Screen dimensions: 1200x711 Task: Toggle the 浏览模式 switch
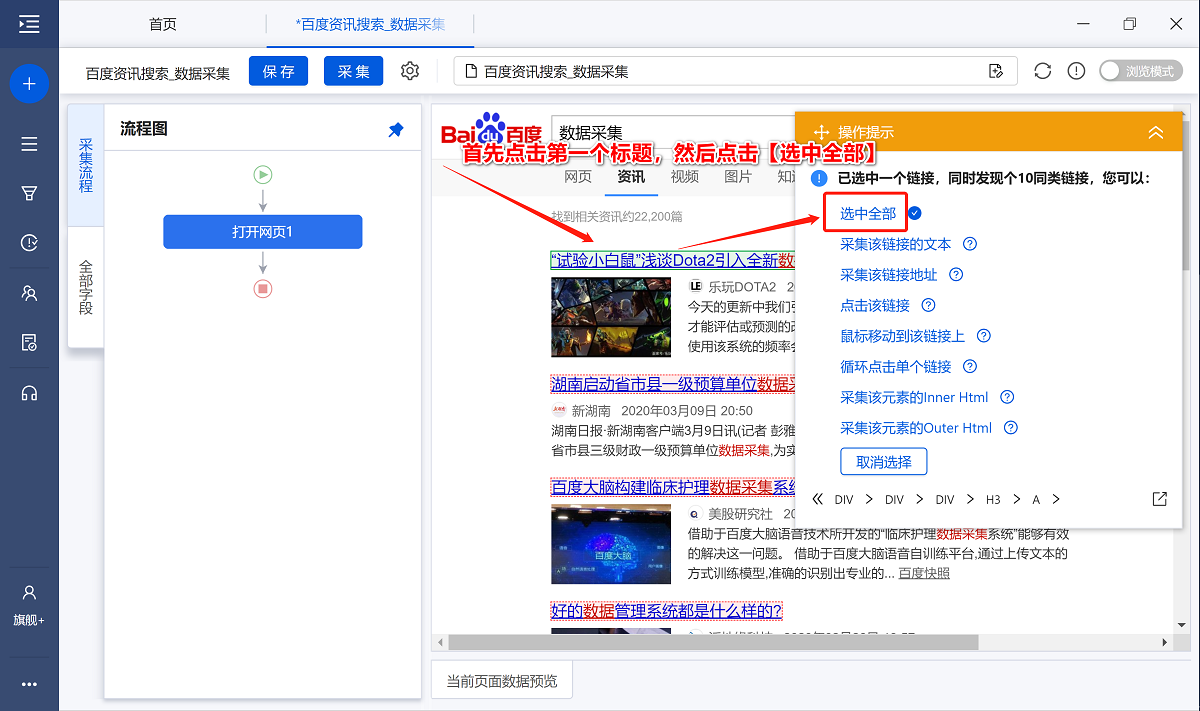click(1140, 71)
